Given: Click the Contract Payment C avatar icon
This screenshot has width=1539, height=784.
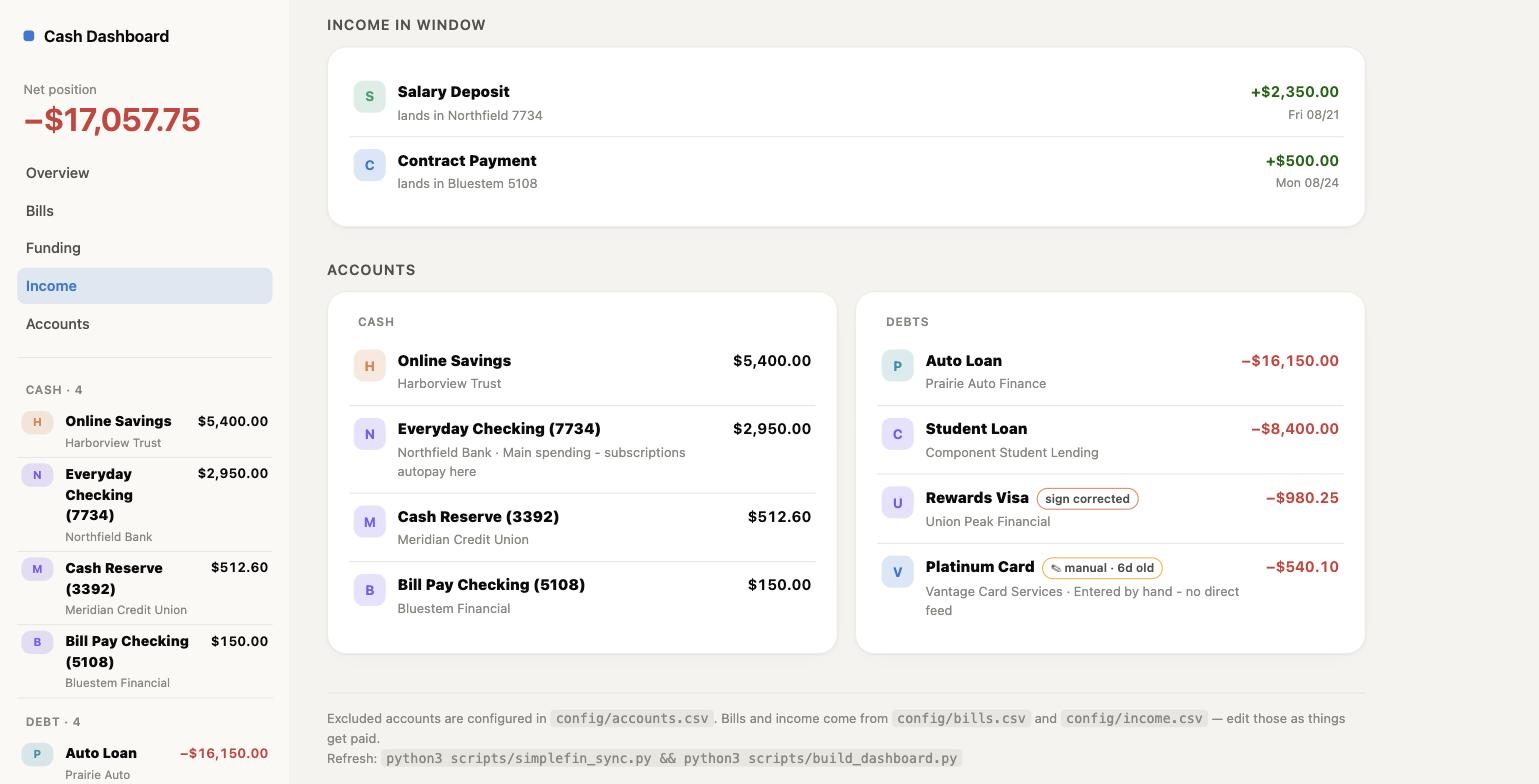Looking at the screenshot, I should point(369,165).
